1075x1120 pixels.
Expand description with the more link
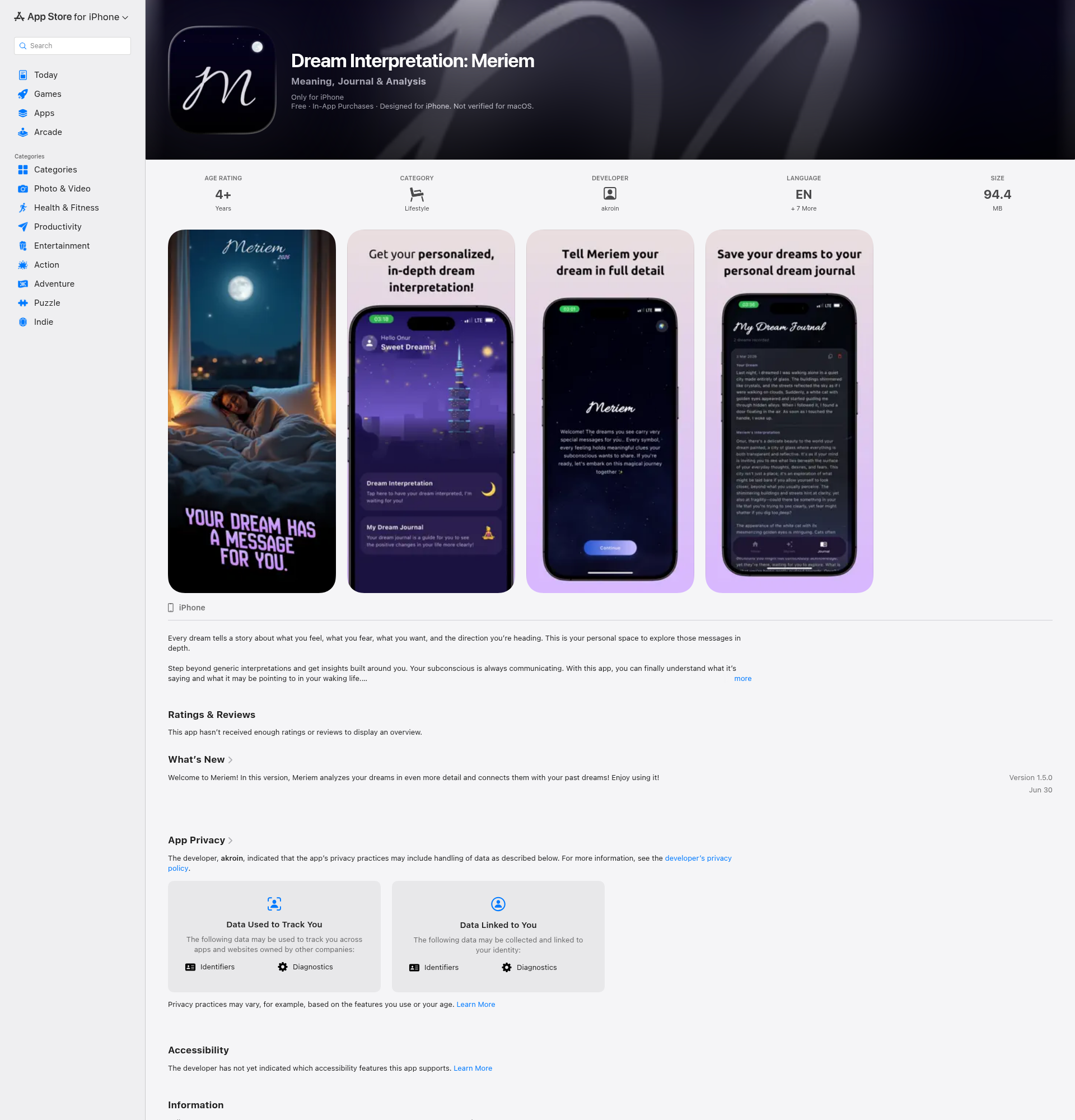(742, 678)
